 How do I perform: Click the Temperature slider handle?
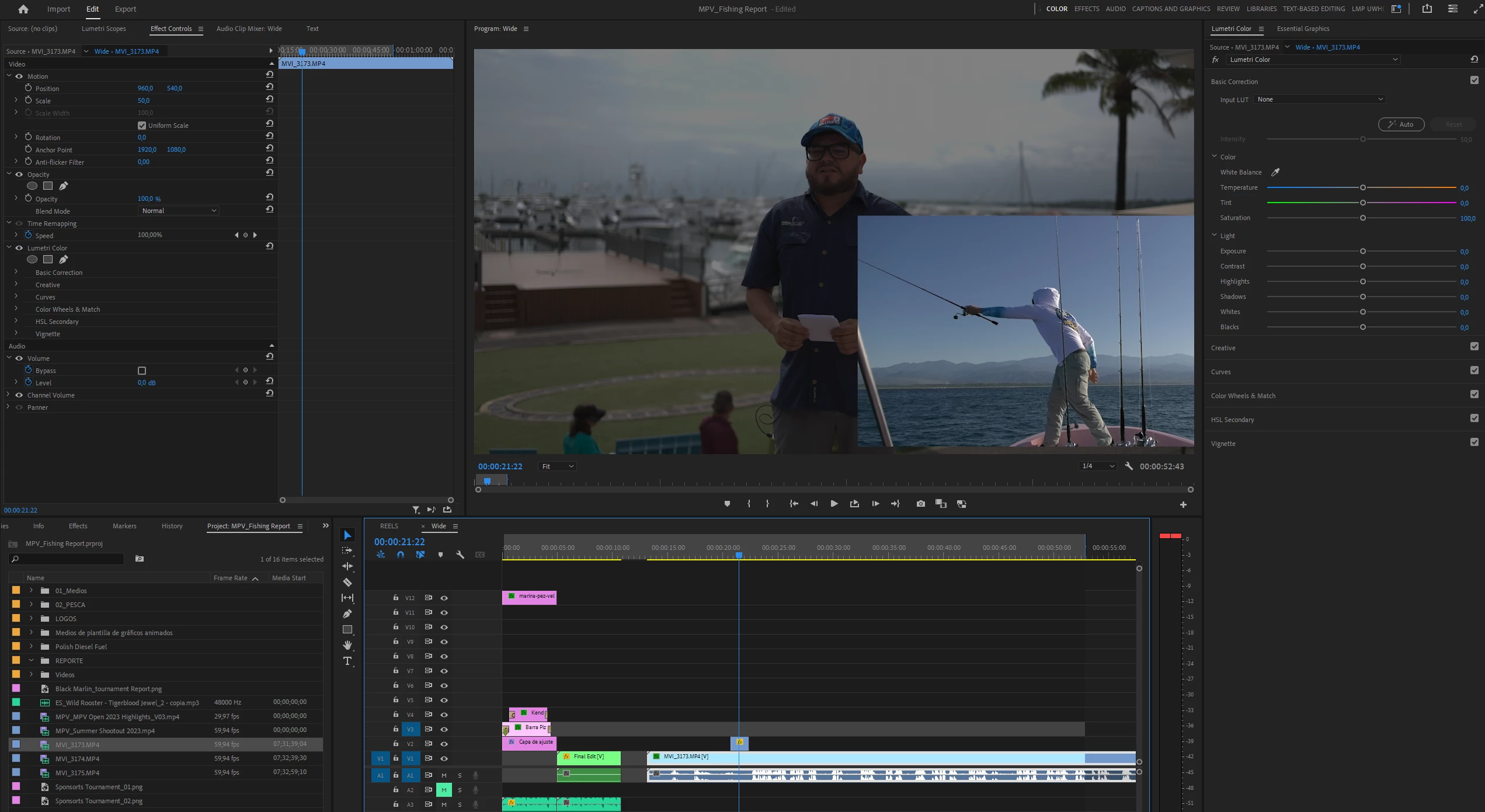(x=1362, y=188)
